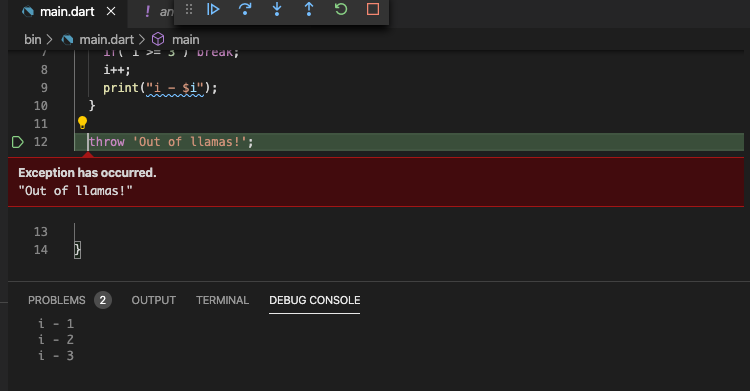750x391 pixels.
Task: Click the Step Into debug button
Action: pyautogui.click(x=277, y=9)
